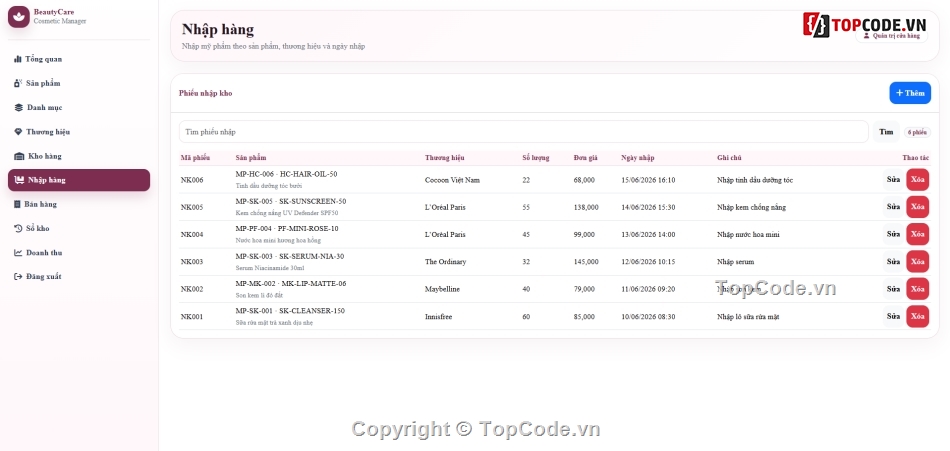This screenshot has width=950, height=451.
Task: Click the Sản phẩm column header
Action: coord(251,158)
